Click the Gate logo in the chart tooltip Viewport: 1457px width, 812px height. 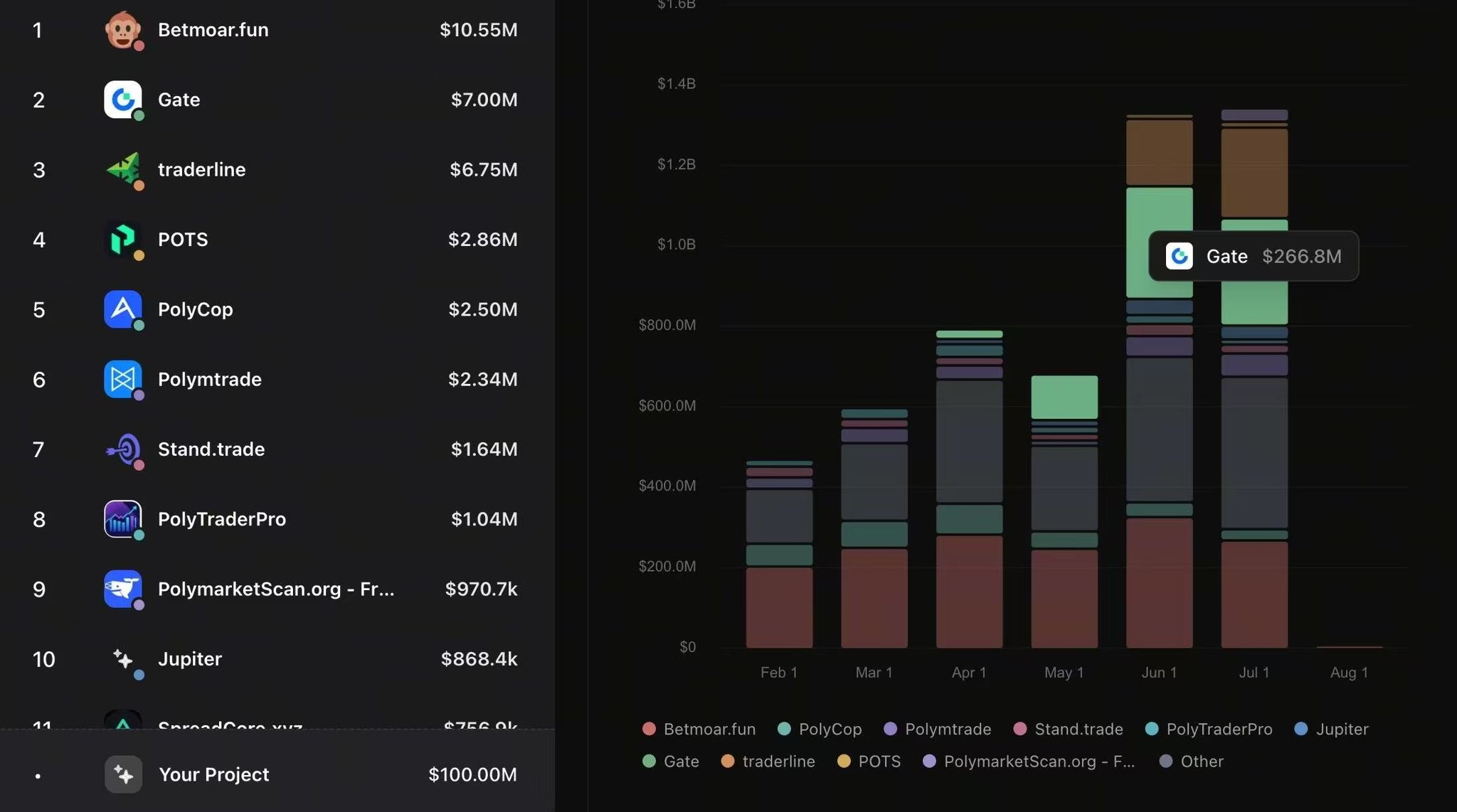[x=1179, y=256]
